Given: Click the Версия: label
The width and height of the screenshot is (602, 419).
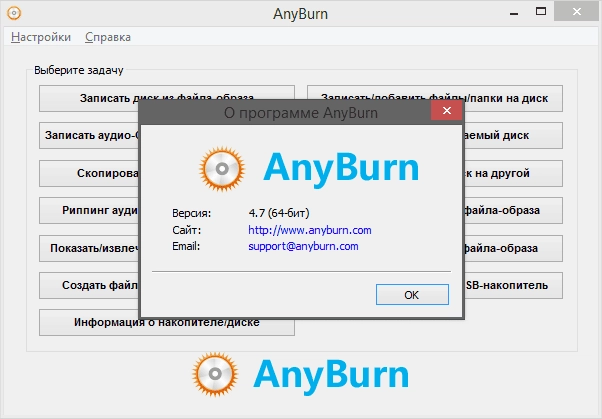Looking at the screenshot, I should (192, 213).
